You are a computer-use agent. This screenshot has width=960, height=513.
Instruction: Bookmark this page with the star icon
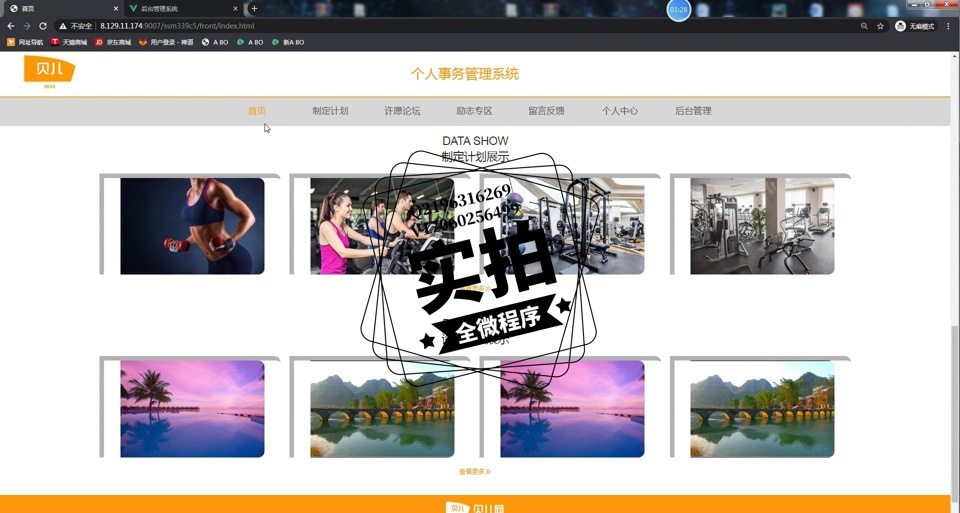point(880,26)
